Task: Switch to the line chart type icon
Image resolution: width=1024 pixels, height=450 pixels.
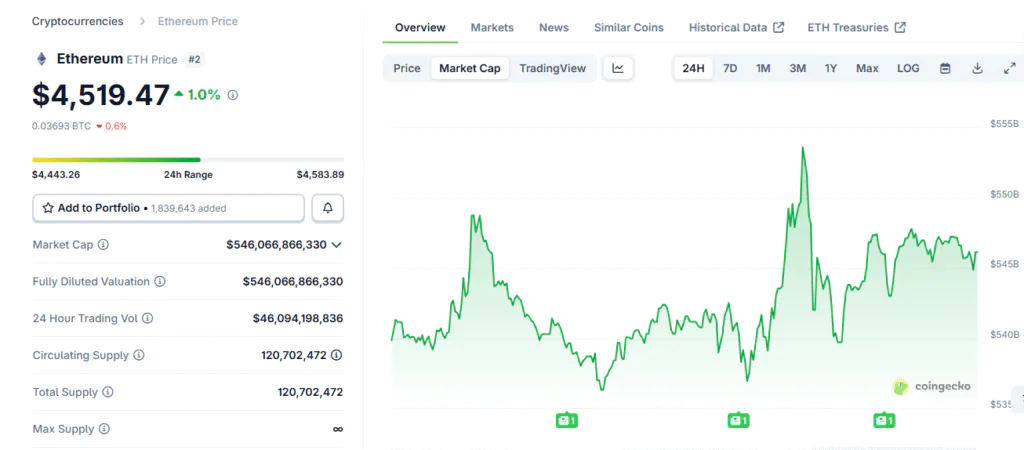Action: [x=618, y=68]
